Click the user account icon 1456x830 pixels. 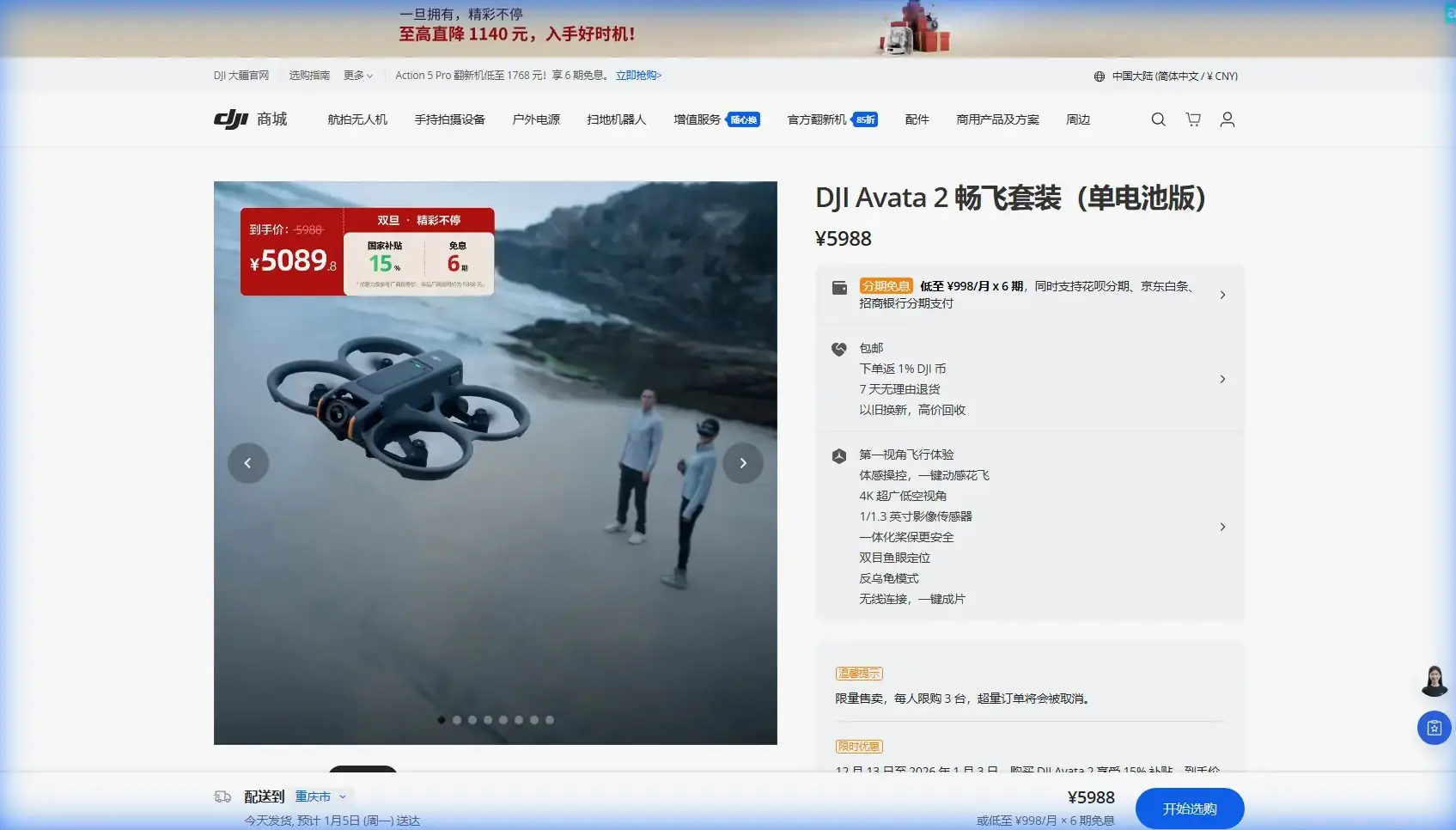pyautogui.click(x=1228, y=119)
